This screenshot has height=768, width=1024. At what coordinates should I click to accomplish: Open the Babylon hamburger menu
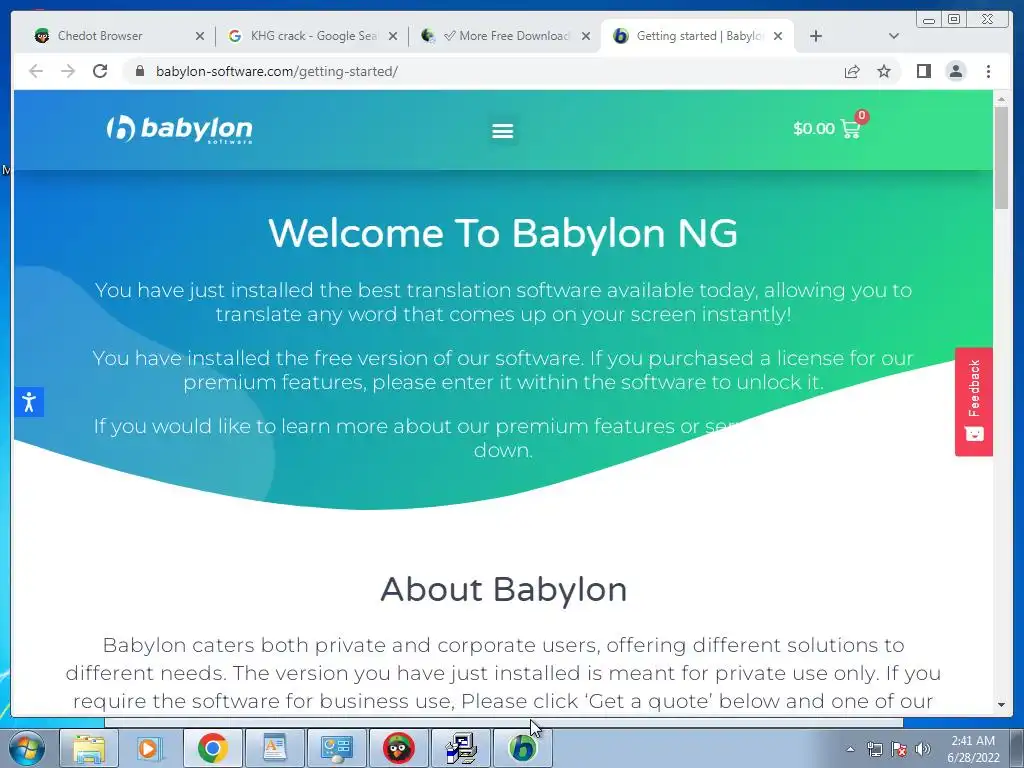point(502,131)
